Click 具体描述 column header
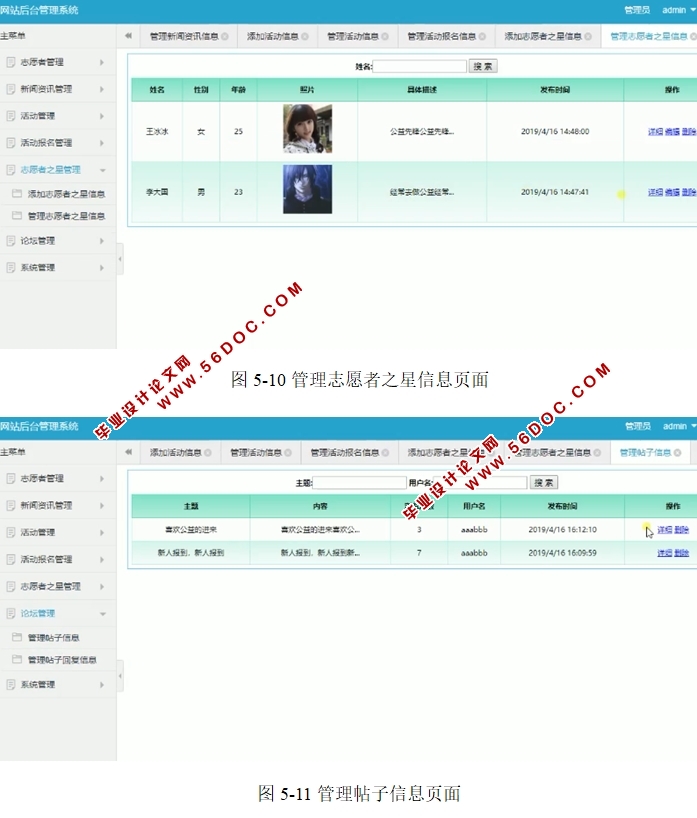This screenshot has height=818, width=697. (x=422, y=90)
